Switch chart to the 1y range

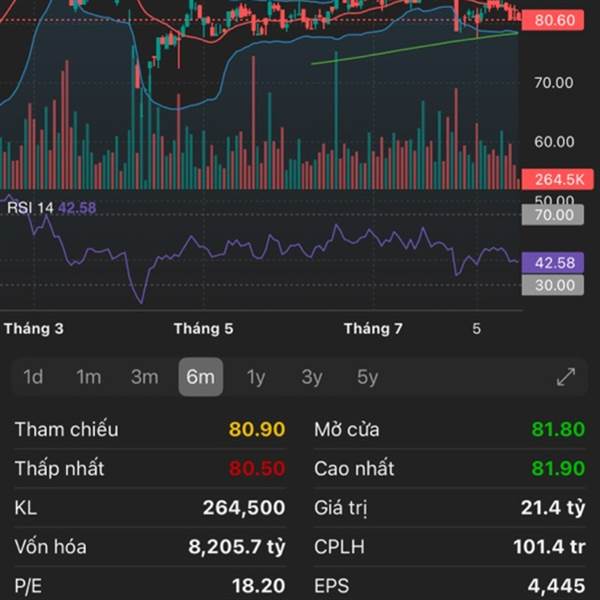(x=256, y=377)
